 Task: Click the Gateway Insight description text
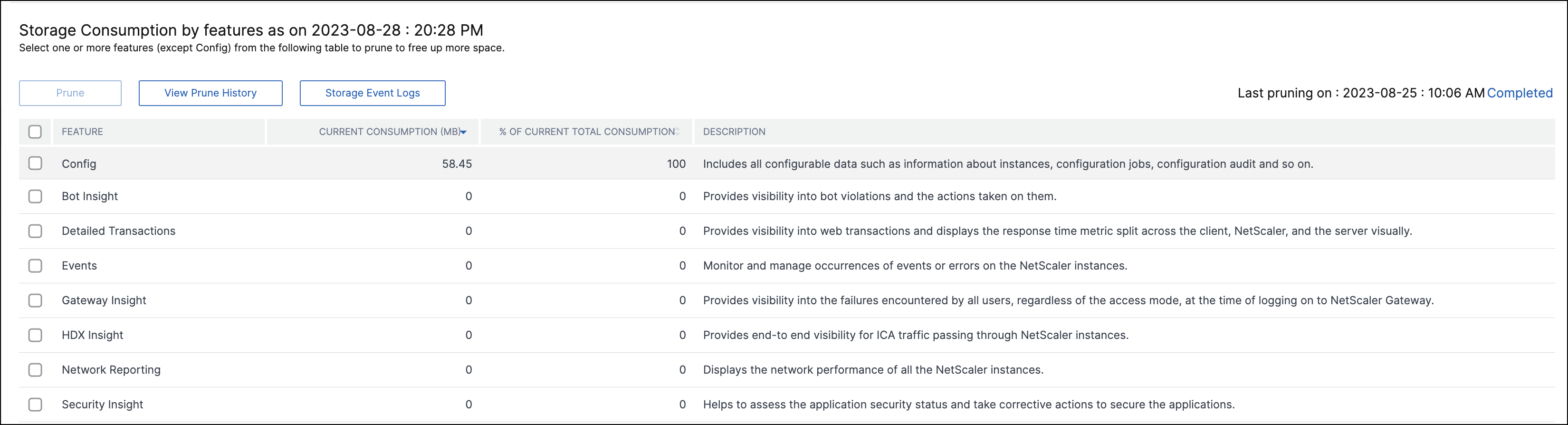[1068, 300]
